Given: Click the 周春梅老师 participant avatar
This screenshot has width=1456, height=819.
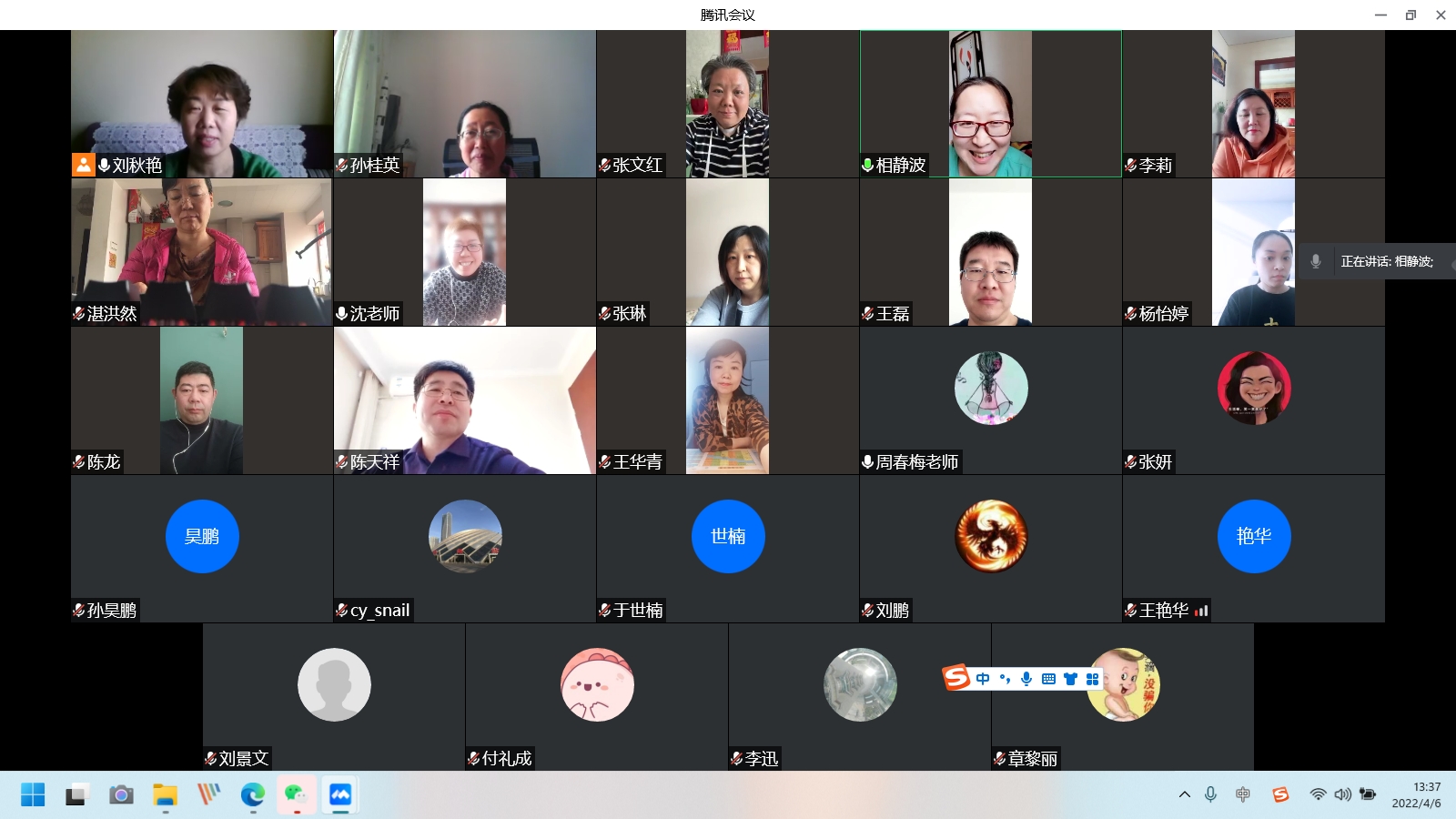Looking at the screenshot, I should 991,388.
